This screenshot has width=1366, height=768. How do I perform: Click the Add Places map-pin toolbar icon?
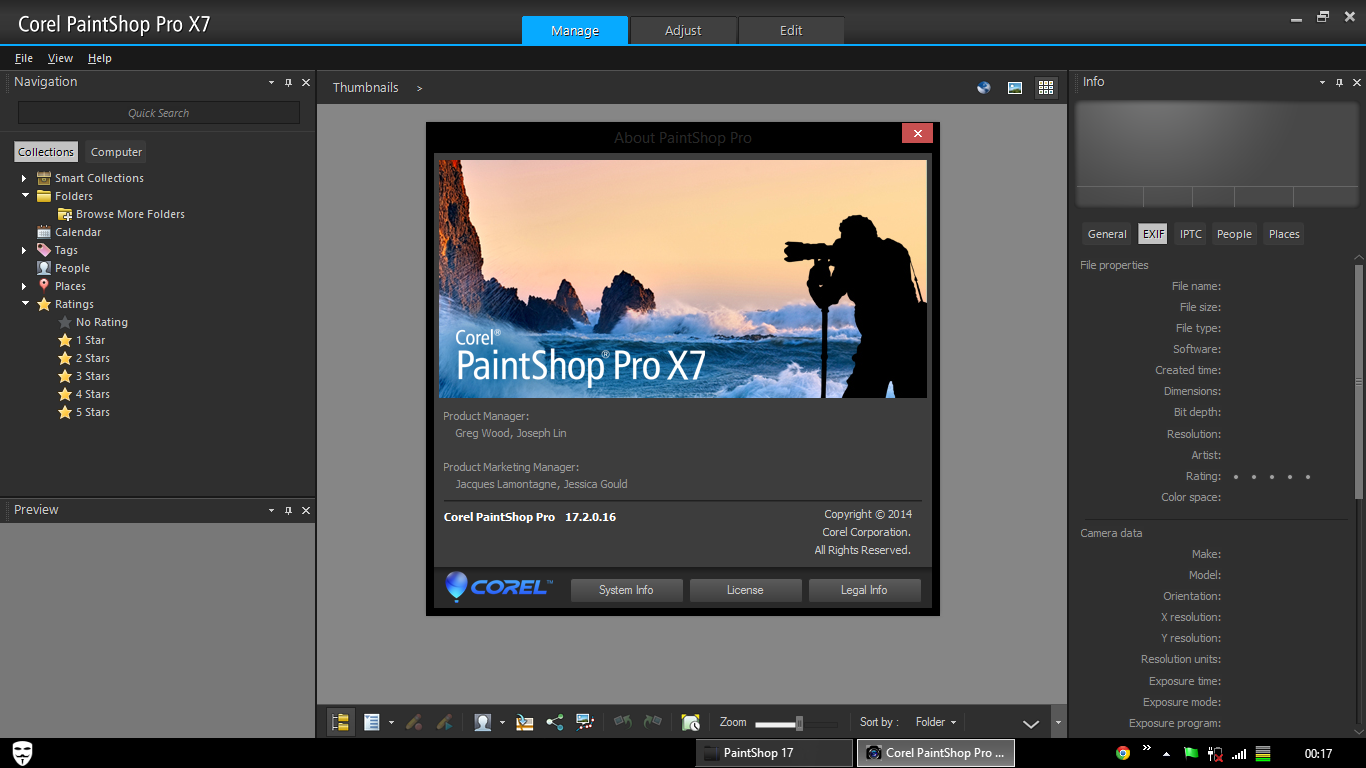(x=524, y=722)
